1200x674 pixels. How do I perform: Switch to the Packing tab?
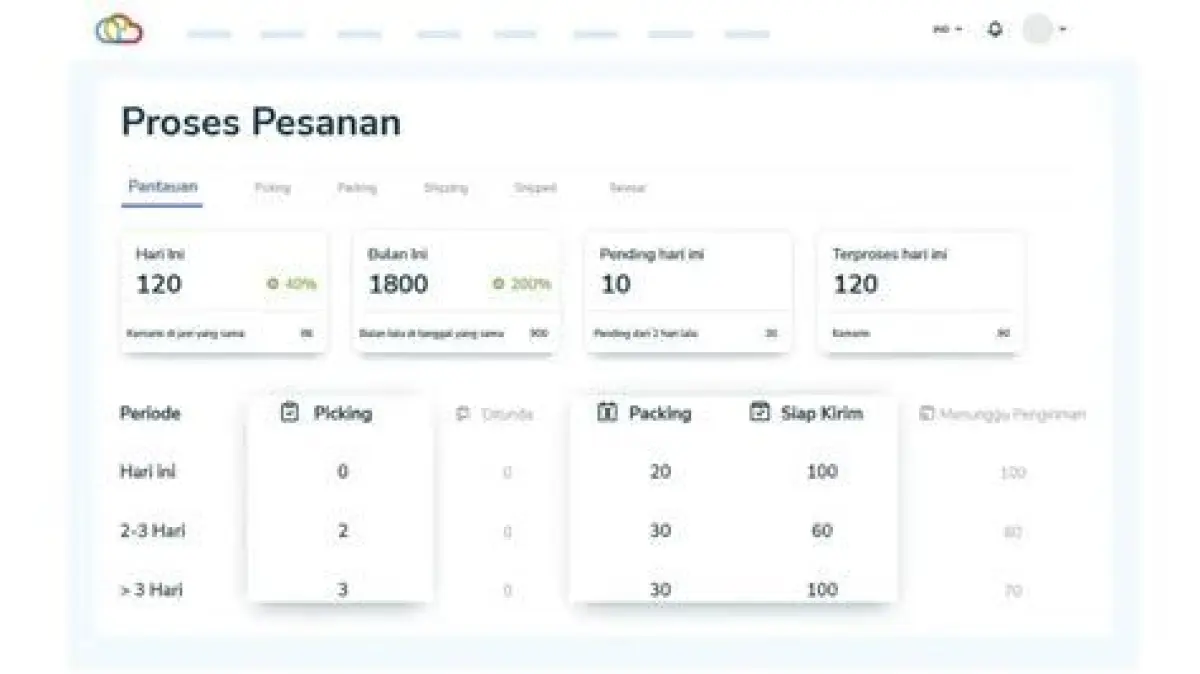[x=357, y=188]
